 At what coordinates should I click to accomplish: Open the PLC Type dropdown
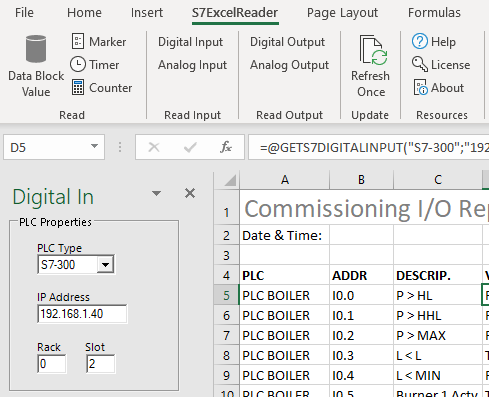105,265
